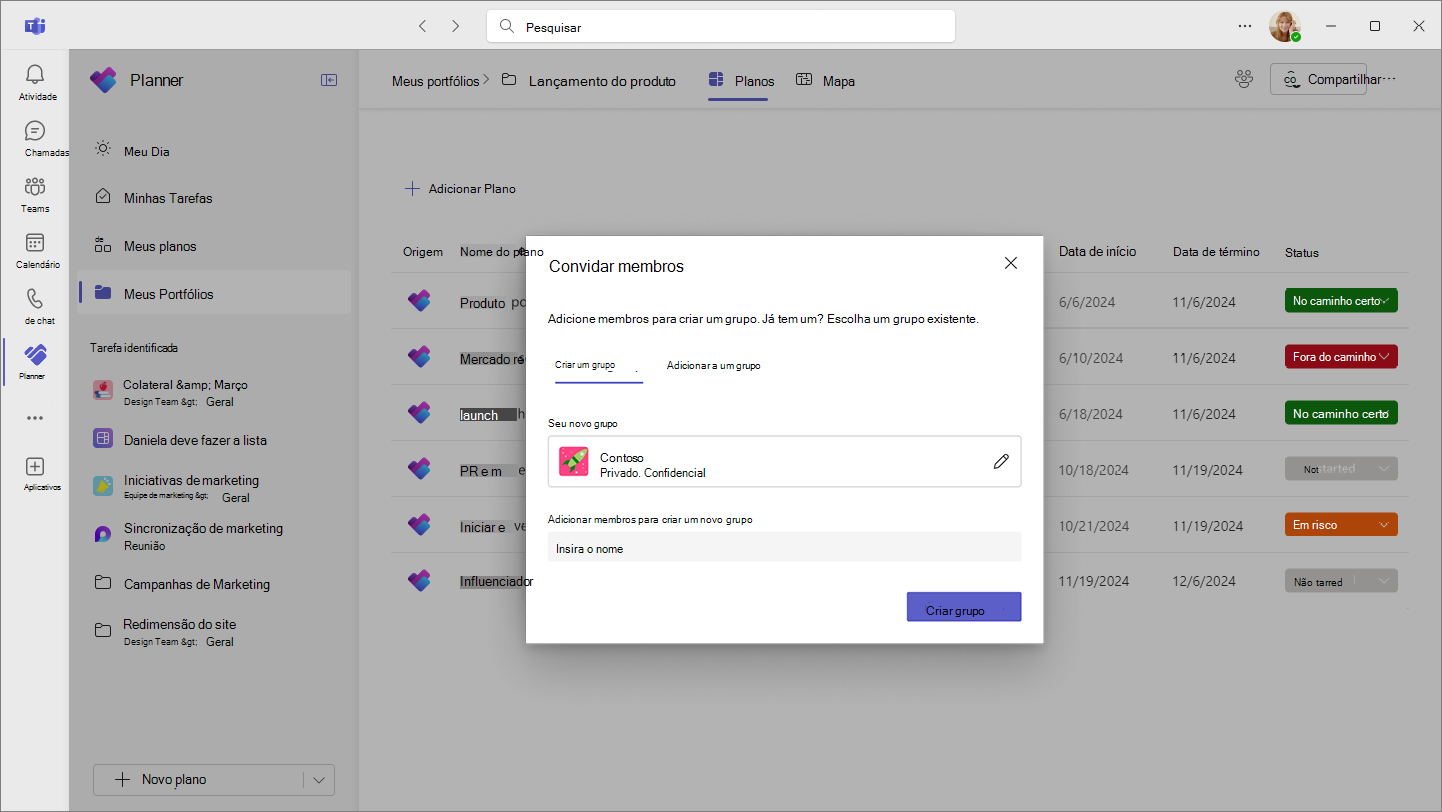Open the Fora do caminho status dropdown
The image size is (1442, 812).
(1341, 357)
